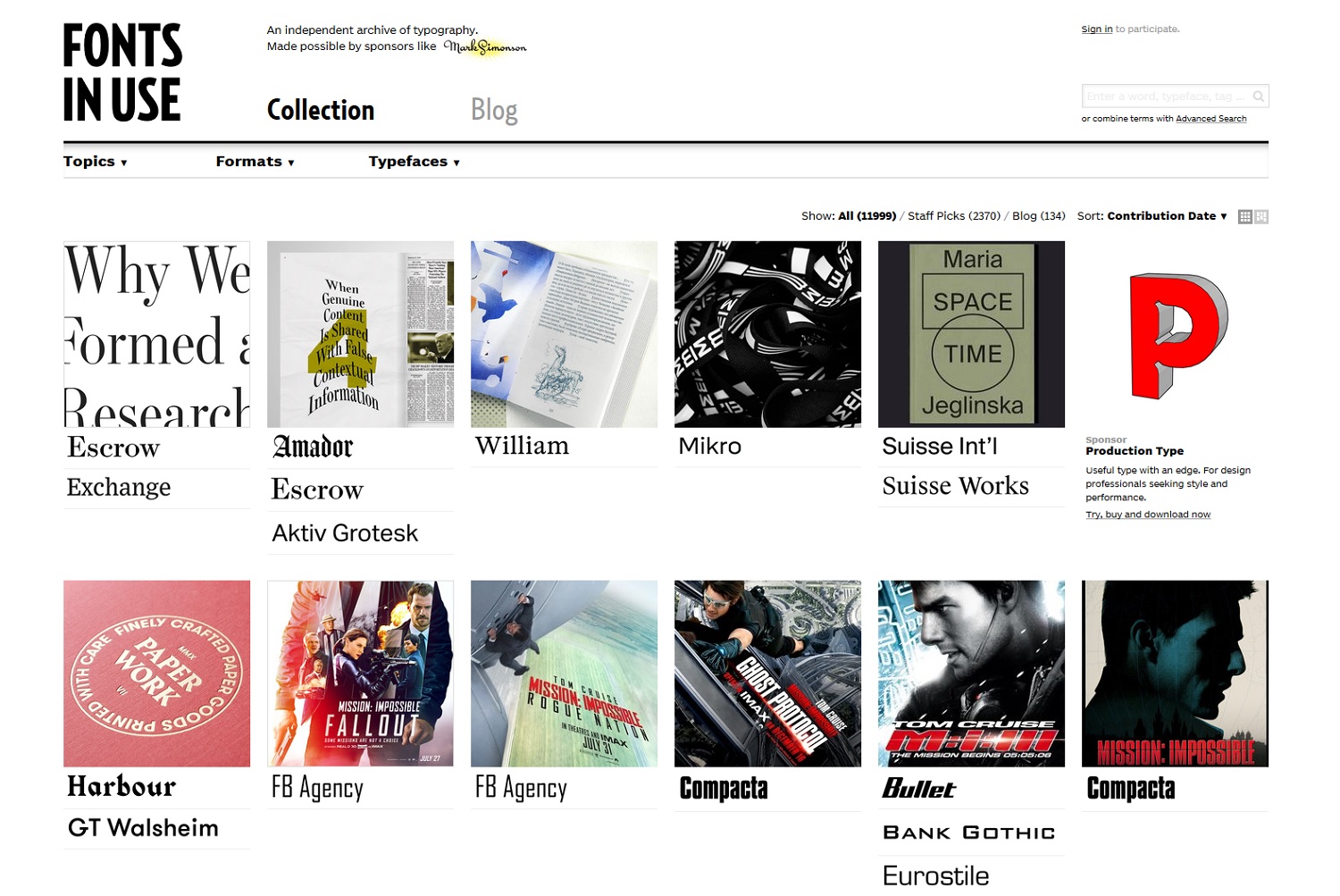This screenshot has width=1340, height=896.
Task: Click the Fonts In Use logo
Action: [122, 73]
